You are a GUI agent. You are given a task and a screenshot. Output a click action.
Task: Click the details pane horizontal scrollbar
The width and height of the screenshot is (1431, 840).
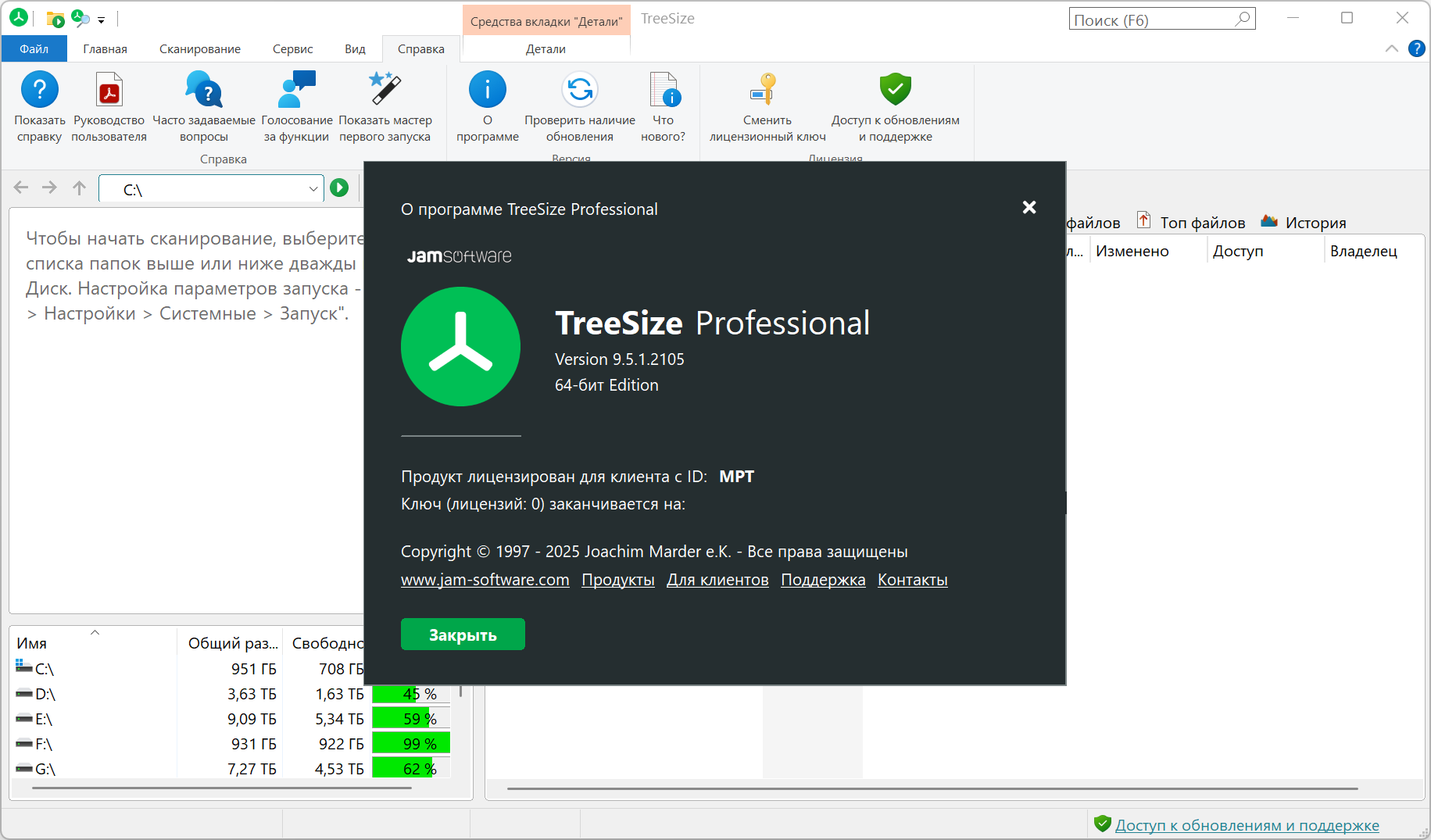click(x=932, y=788)
